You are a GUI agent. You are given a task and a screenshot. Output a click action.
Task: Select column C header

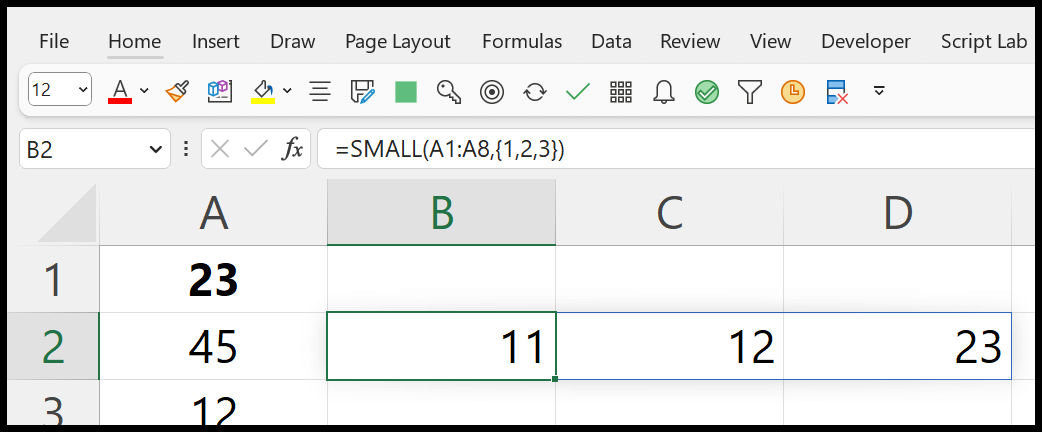(670, 212)
